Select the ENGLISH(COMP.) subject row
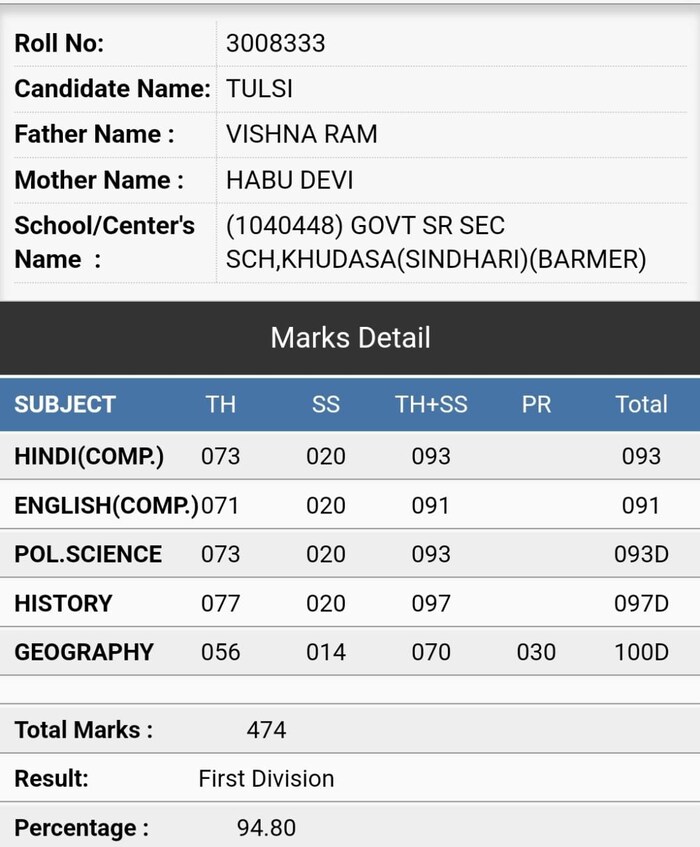This screenshot has height=847, width=700. coord(350,506)
